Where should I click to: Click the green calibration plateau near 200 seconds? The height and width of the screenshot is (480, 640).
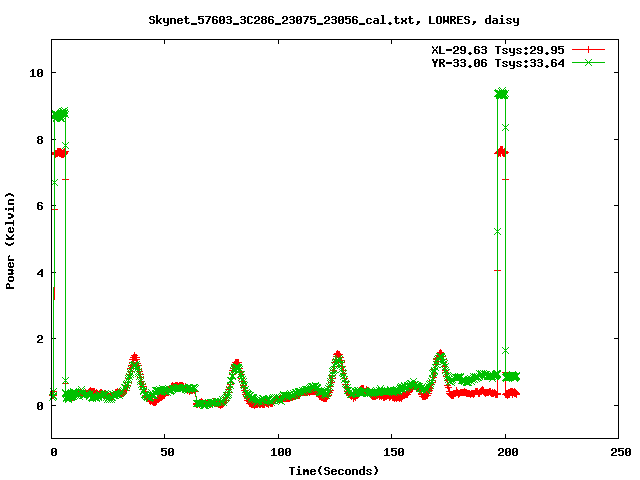tap(502, 94)
